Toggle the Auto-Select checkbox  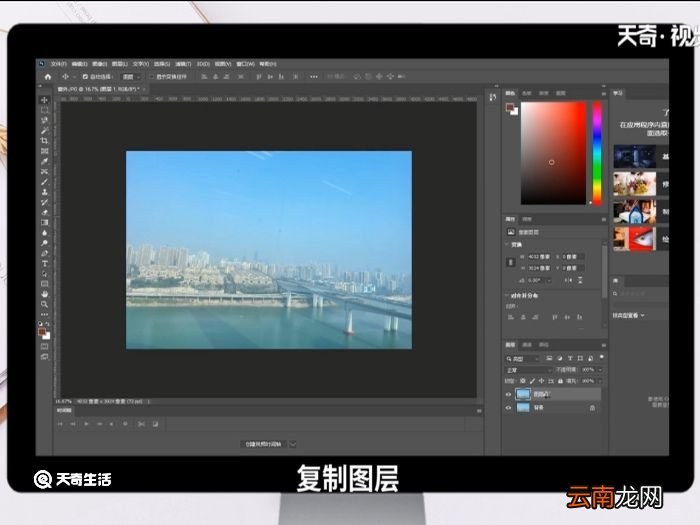coord(85,77)
